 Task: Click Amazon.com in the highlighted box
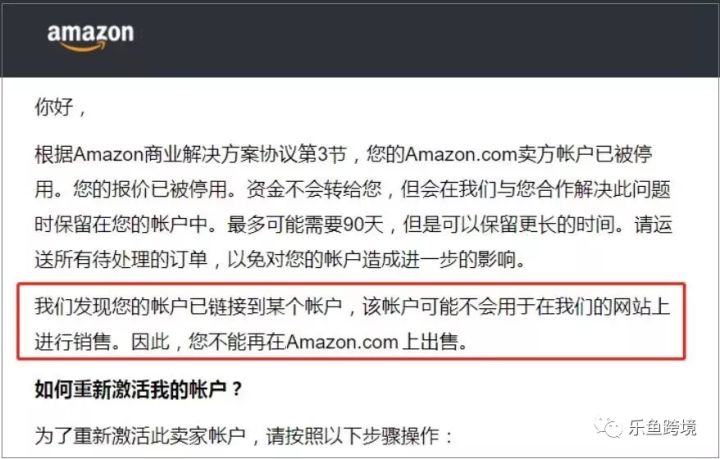[x=342, y=342]
